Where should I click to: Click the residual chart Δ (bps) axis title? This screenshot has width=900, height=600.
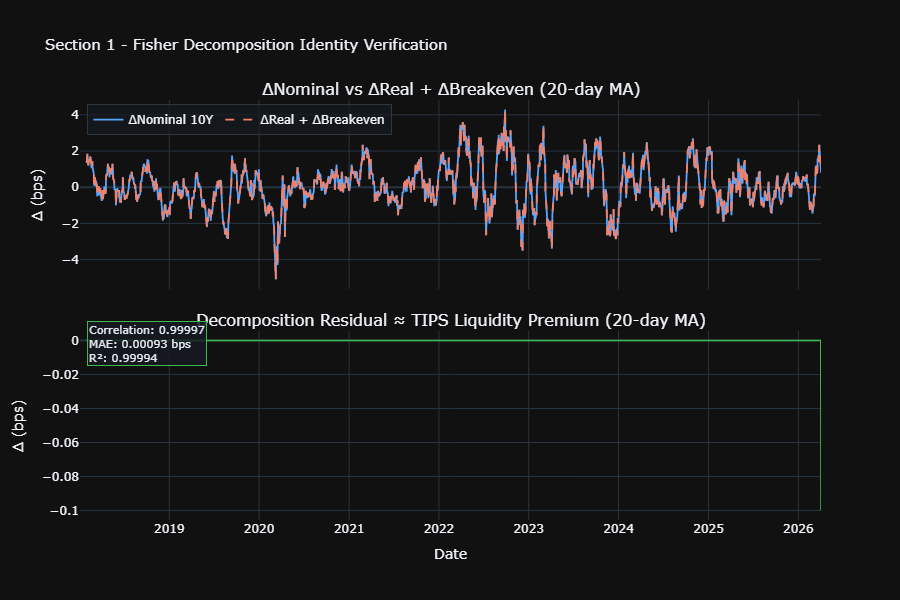coord(19,426)
